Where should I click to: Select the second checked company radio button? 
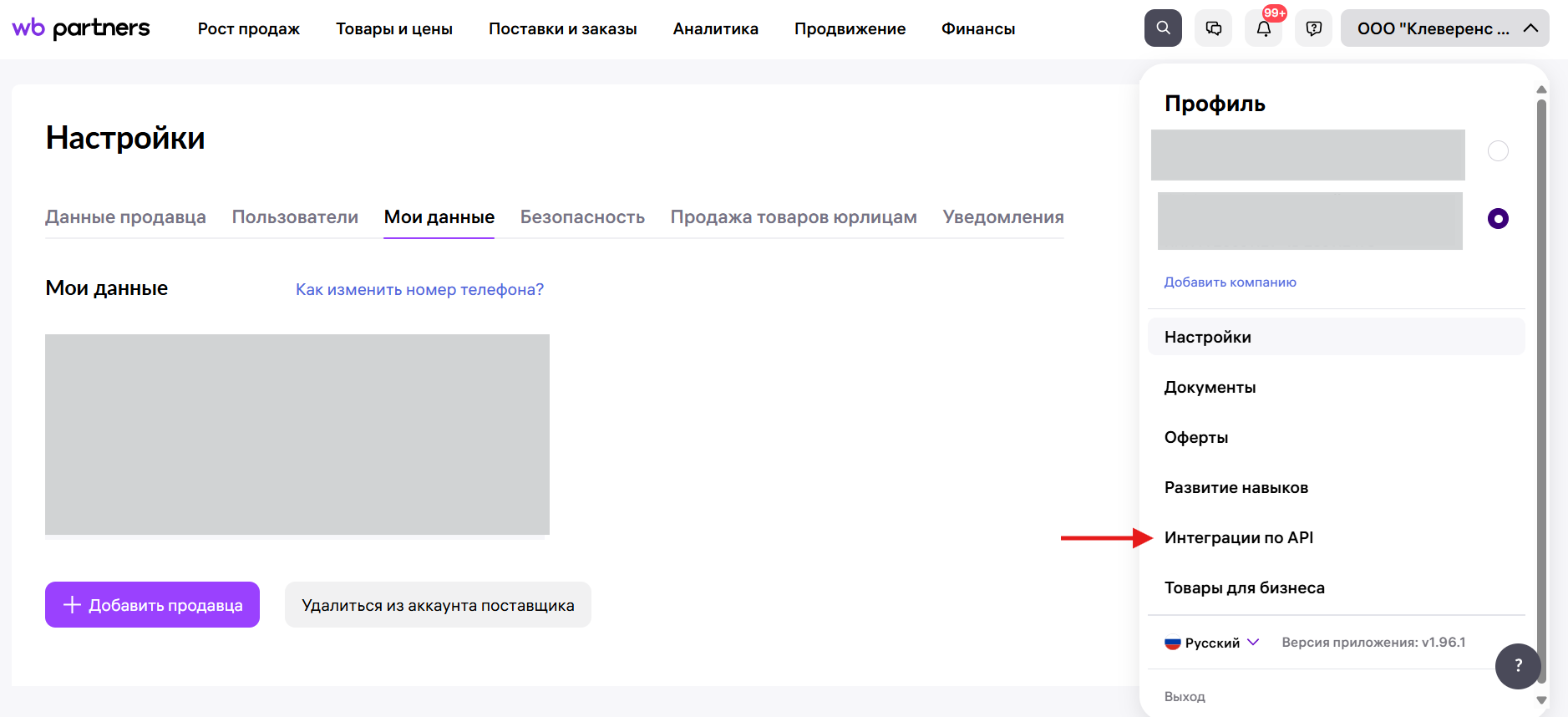1498,219
